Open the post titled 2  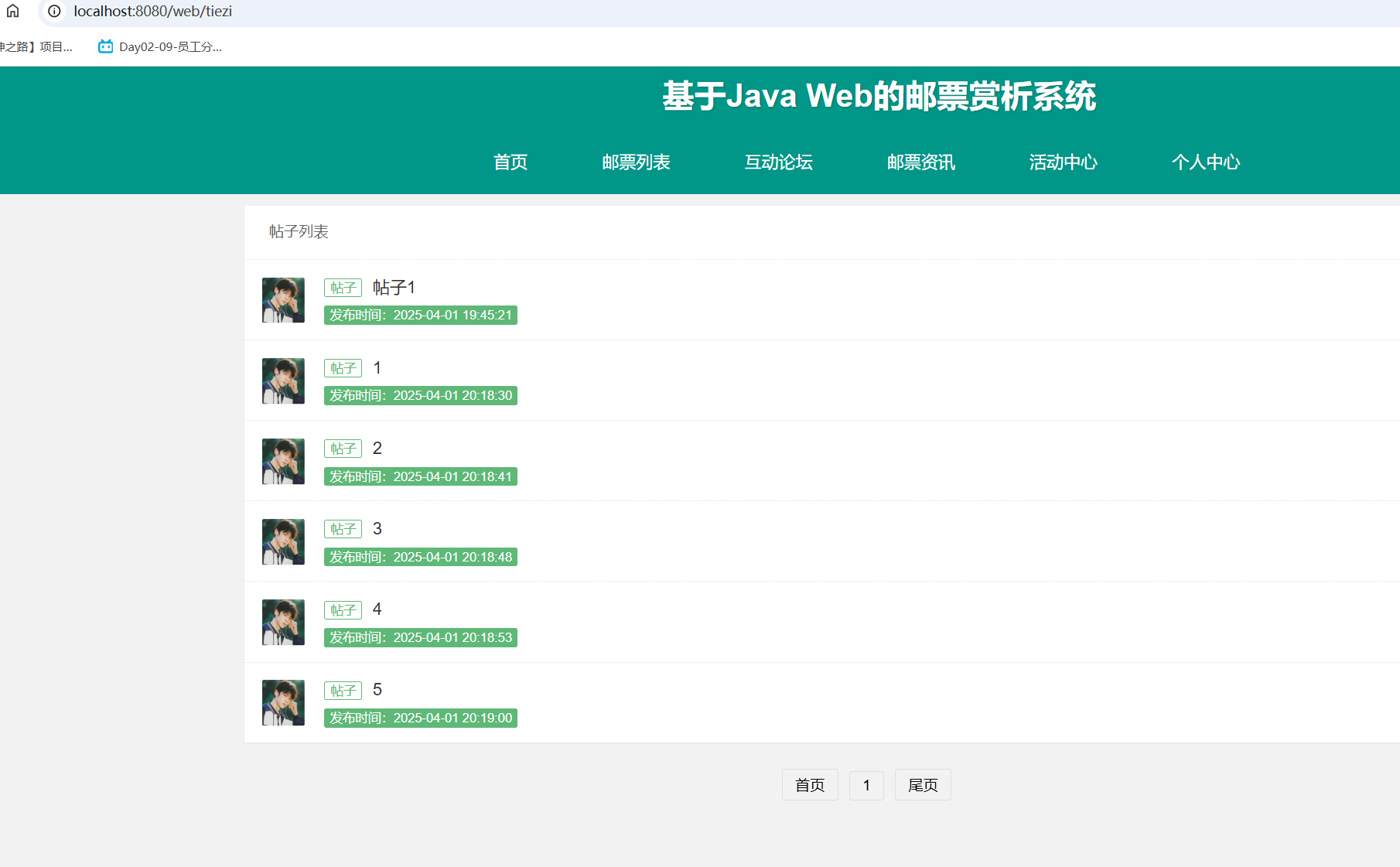coord(377,449)
